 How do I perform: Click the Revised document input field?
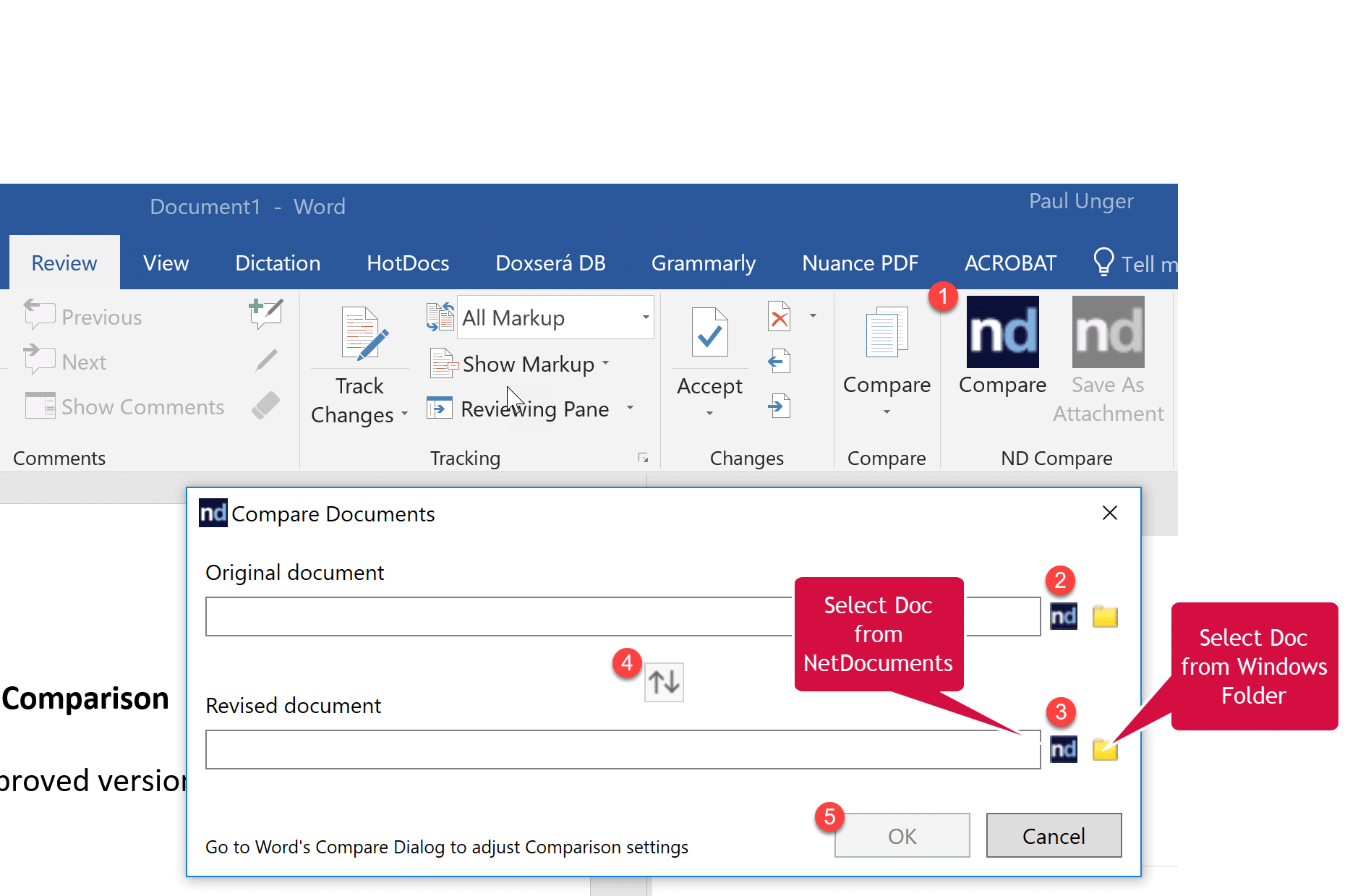(623, 749)
